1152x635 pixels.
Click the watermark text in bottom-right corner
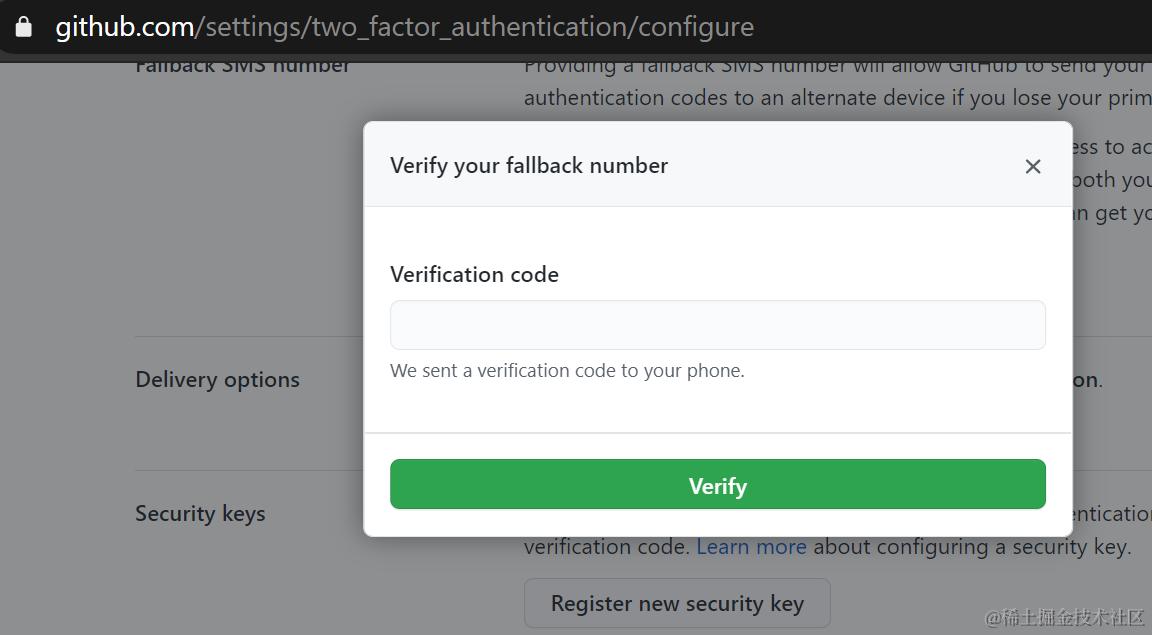(x=1063, y=616)
